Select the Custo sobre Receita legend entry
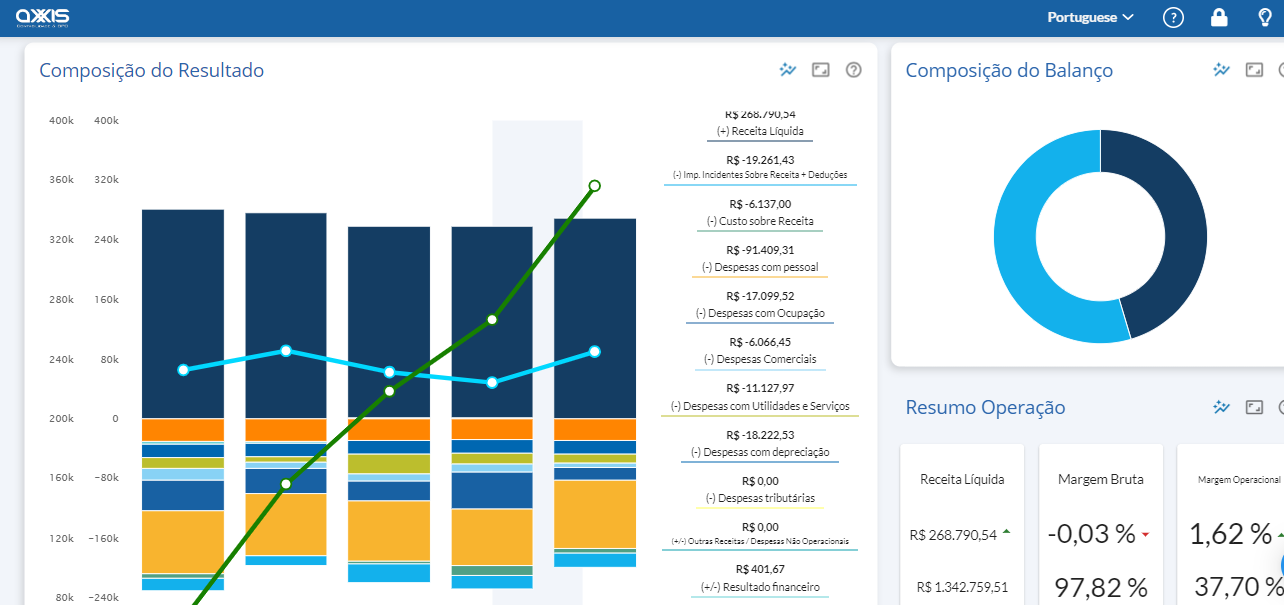Image resolution: width=1284 pixels, height=605 pixels. tap(760, 221)
